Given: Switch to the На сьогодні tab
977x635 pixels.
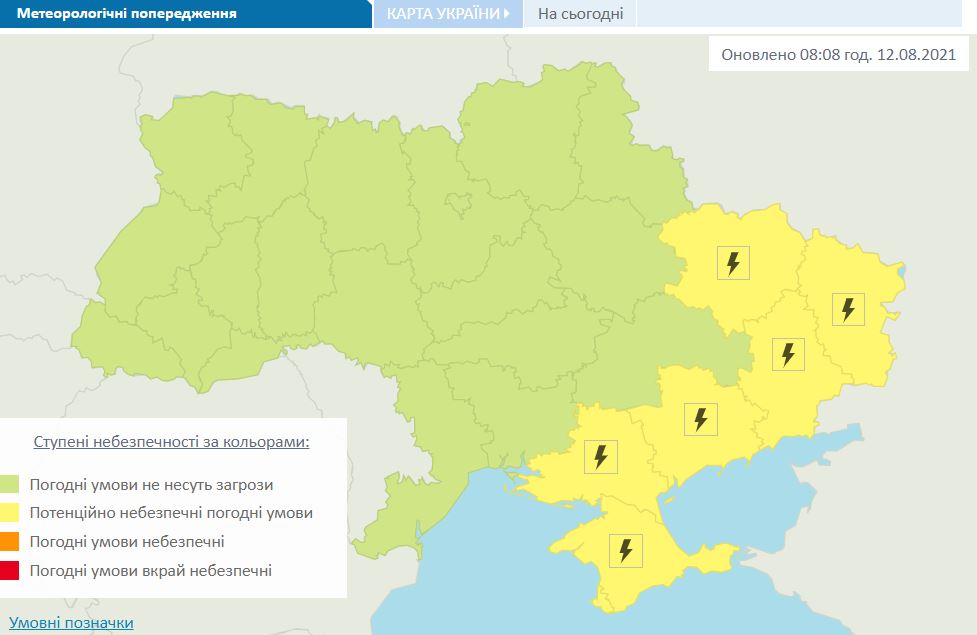Looking at the screenshot, I should [579, 13].
